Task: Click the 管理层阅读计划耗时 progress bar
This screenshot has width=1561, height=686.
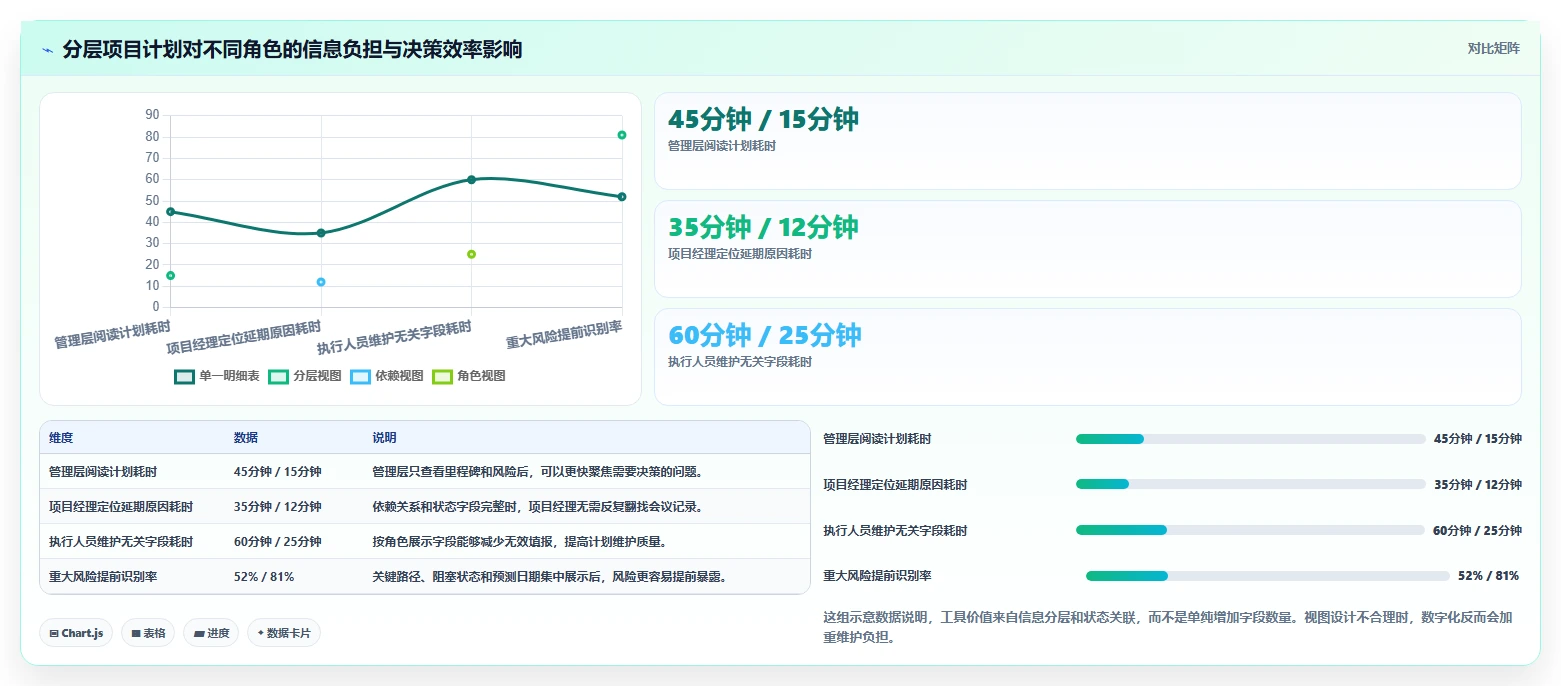Action: 1250,439
